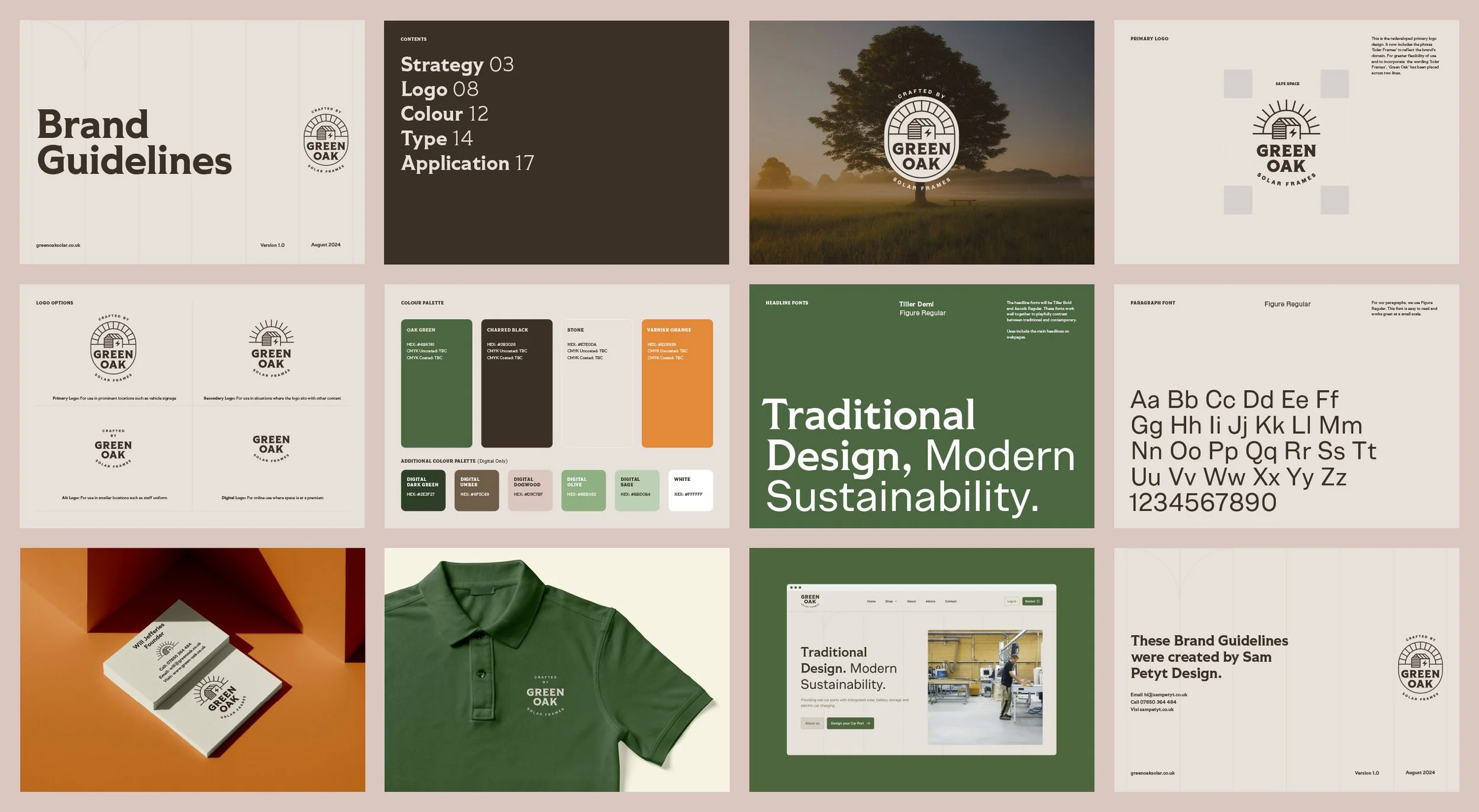
Task: Click the GREEN OAK logo in the website navbar
Action: pyautogui.click(x=809, y=599)
